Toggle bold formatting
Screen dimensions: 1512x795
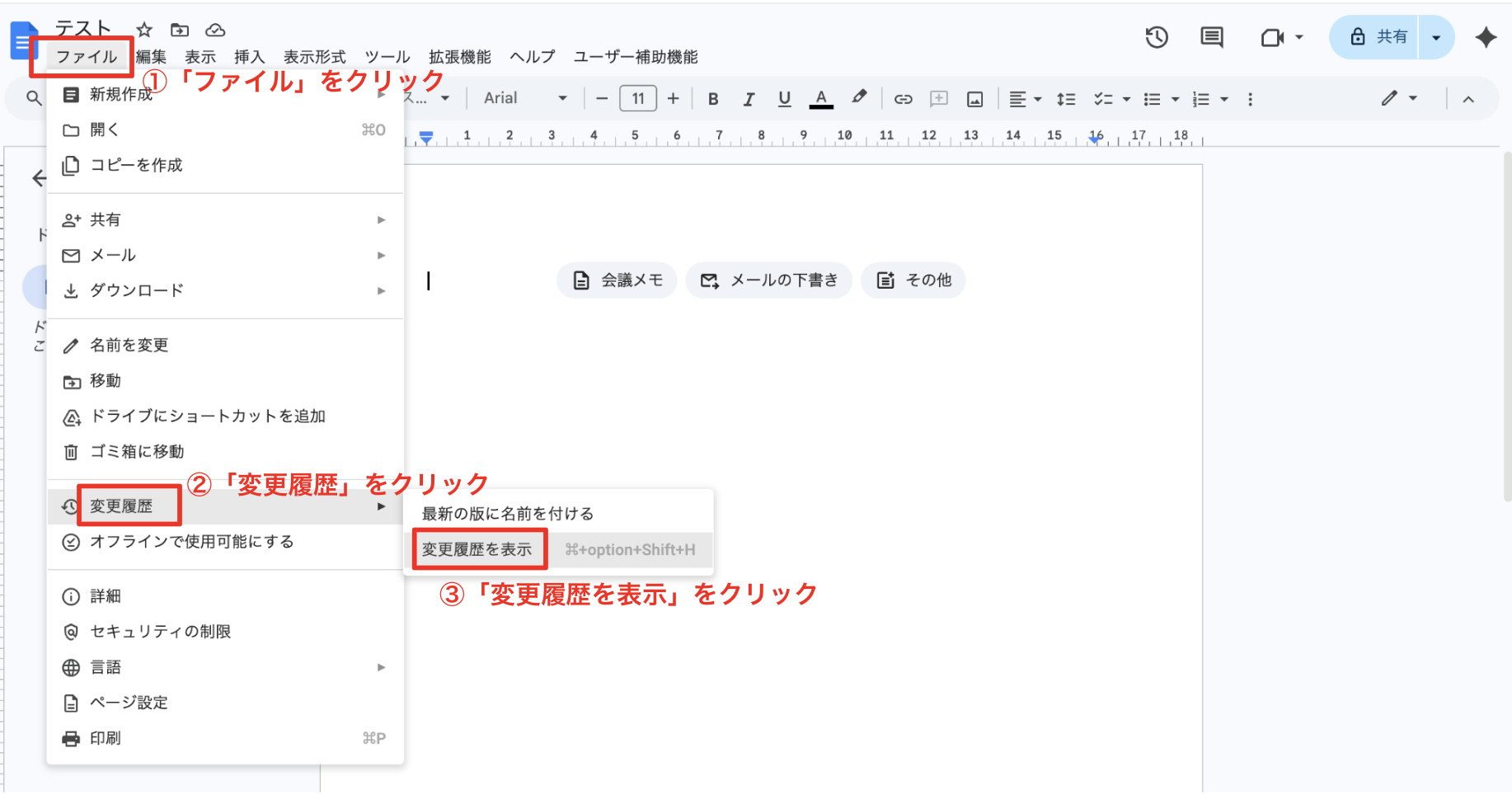[713, 99]
